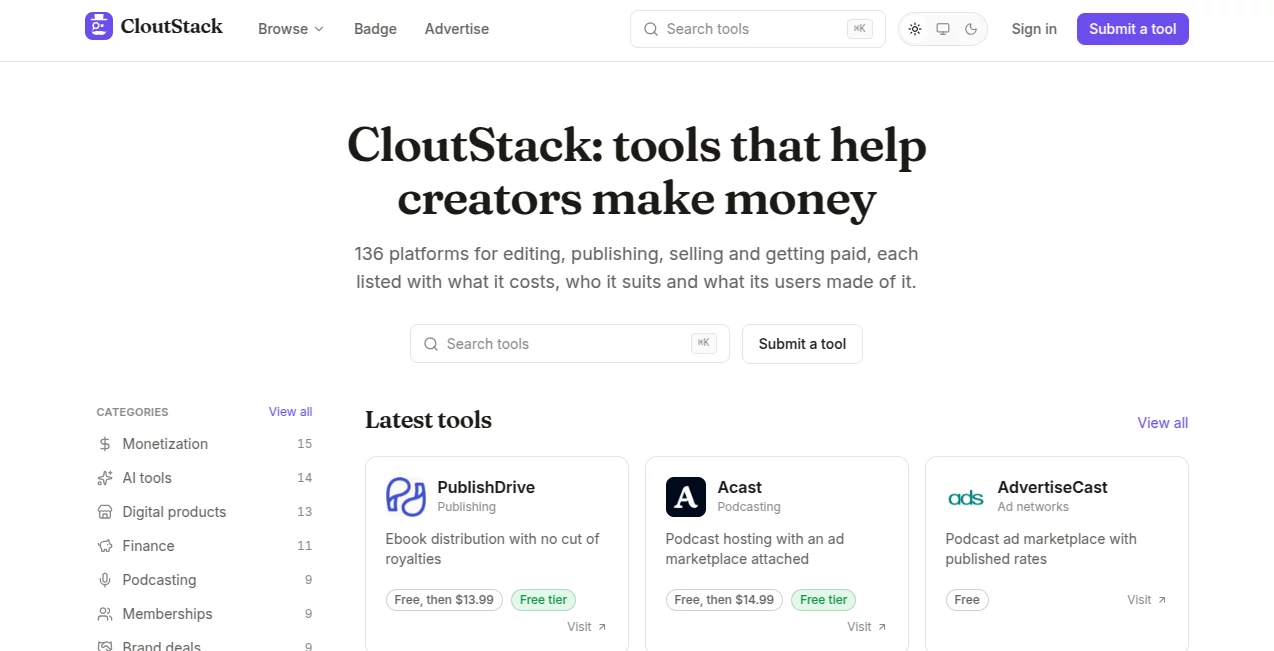Click Acast Free tier badge
Viewport: 1274px width, 651px height.
(823, 600)
